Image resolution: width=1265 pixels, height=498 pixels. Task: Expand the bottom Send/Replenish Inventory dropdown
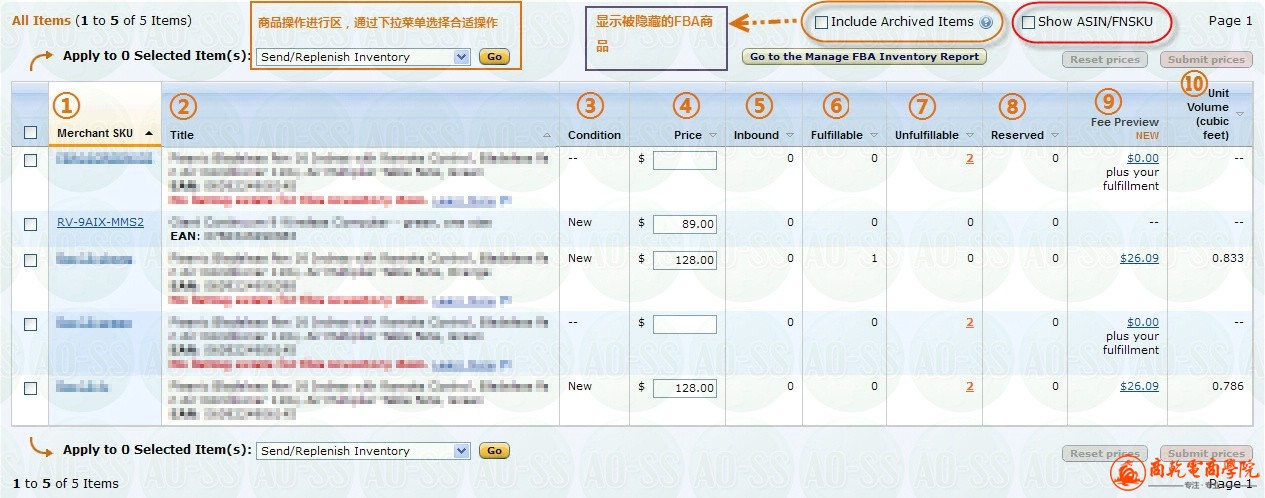click(x=363, y=451)
